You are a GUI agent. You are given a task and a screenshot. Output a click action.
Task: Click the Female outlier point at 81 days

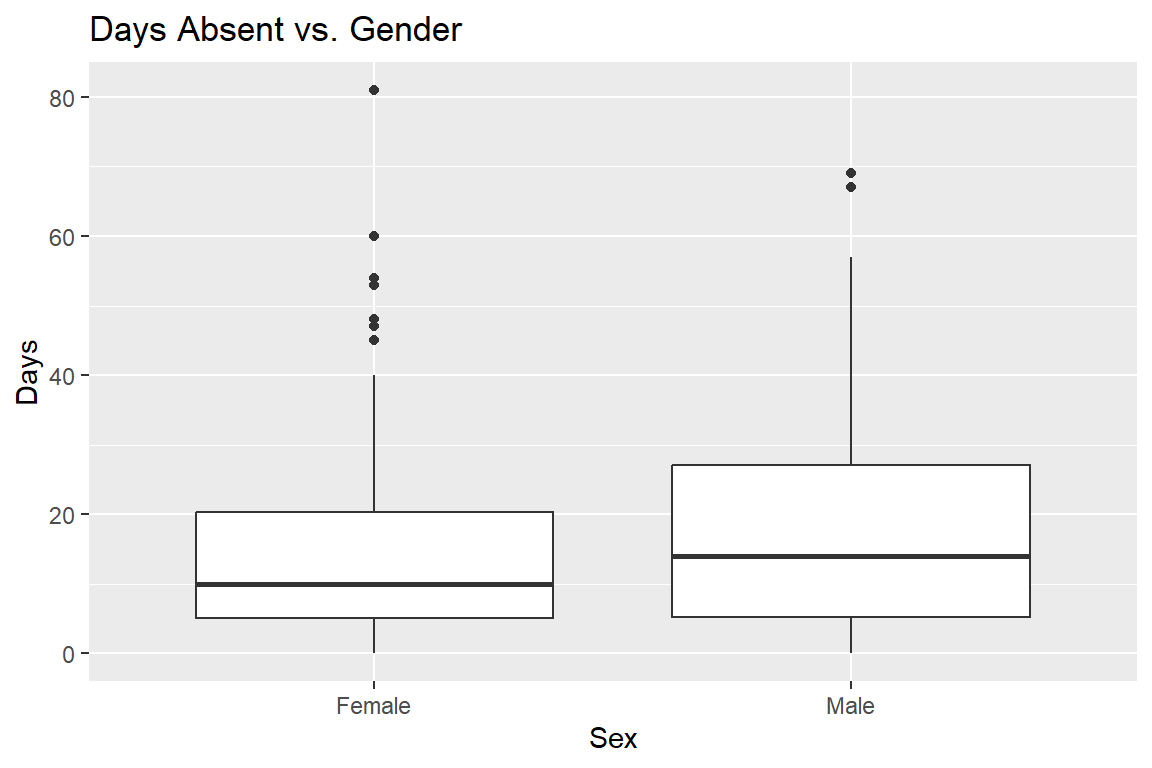(x=374, y=90)
